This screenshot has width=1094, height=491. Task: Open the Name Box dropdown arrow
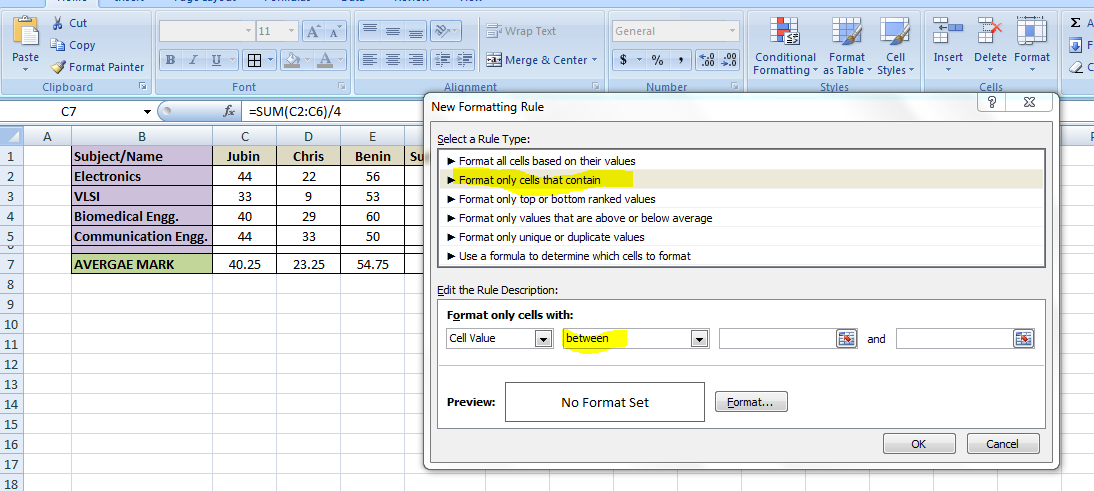[x=147, y=112]
